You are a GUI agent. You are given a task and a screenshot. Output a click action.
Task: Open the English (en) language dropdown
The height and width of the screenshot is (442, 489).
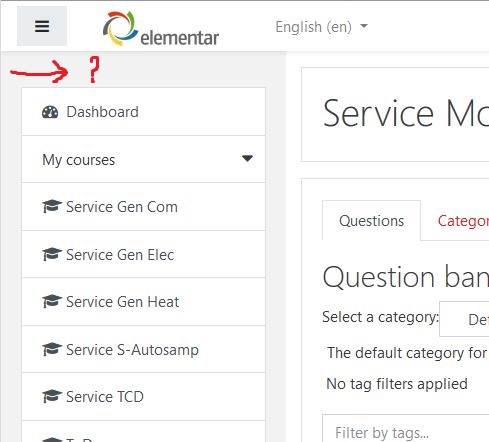click(x=322, y=27)
